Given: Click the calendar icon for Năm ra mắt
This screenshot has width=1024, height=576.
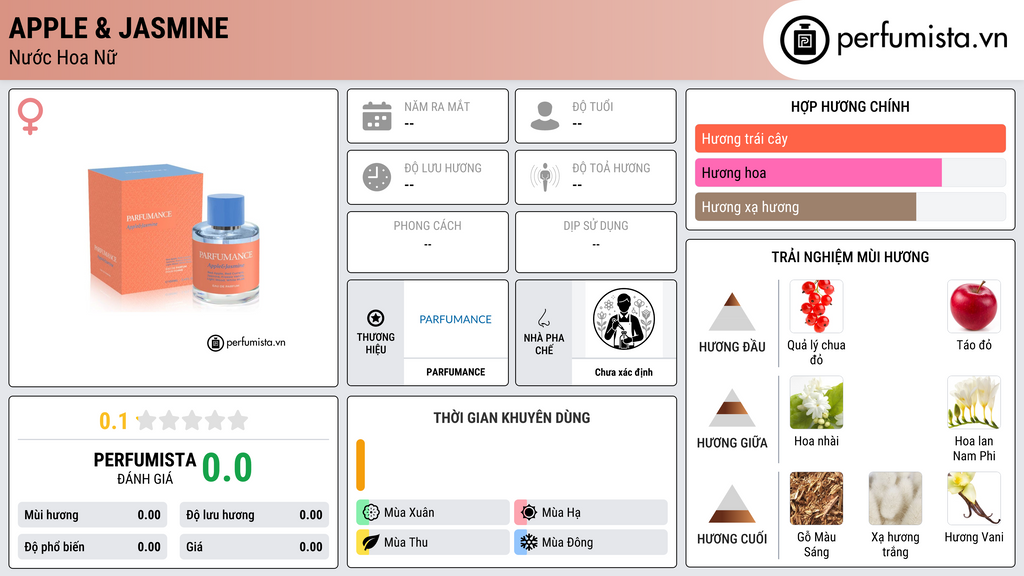Looking at the screenshot, I should tap(377, 116).
